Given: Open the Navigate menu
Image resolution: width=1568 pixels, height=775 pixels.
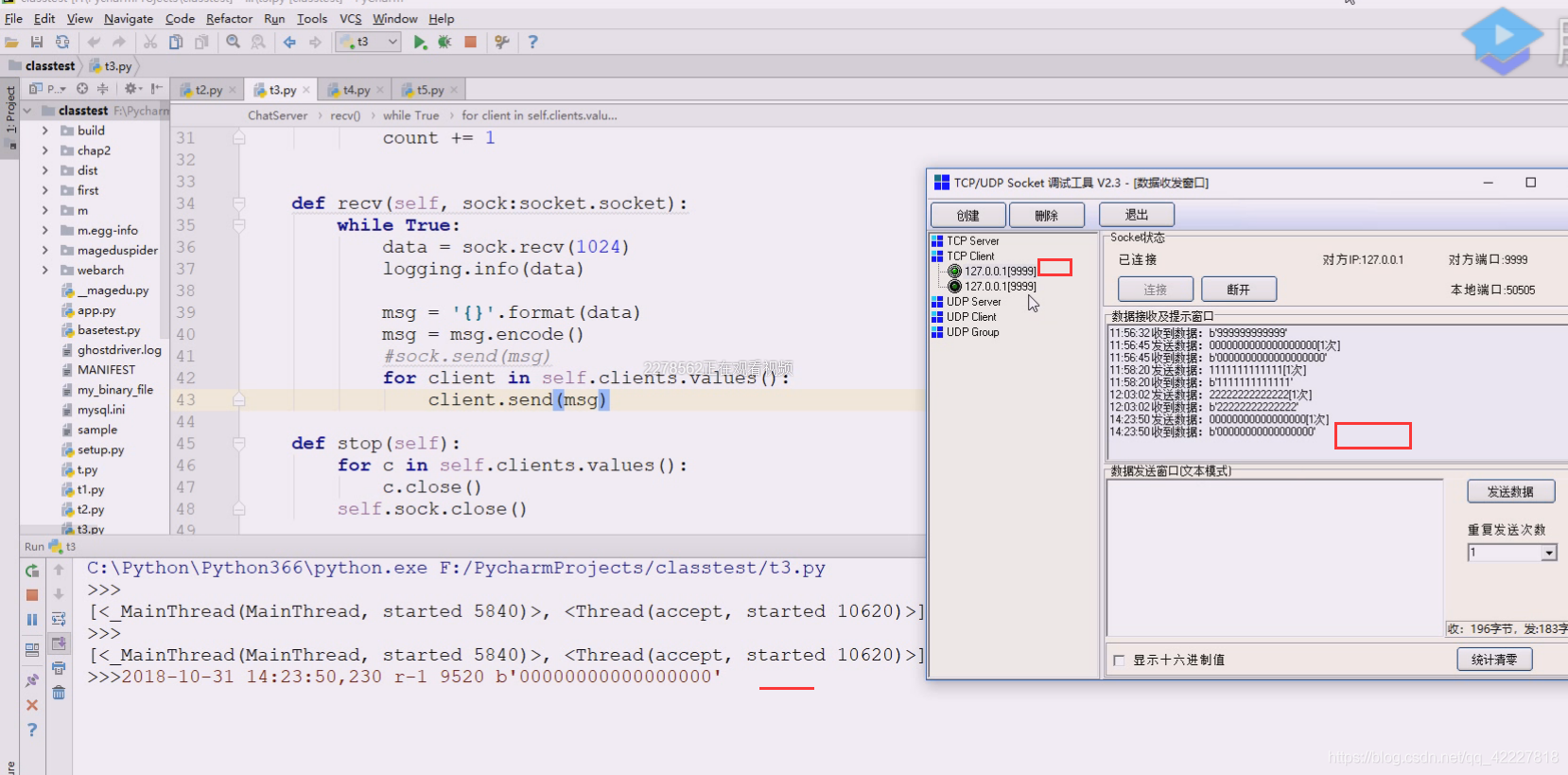Looking at the screenshot, I should [x=129, y=18].
